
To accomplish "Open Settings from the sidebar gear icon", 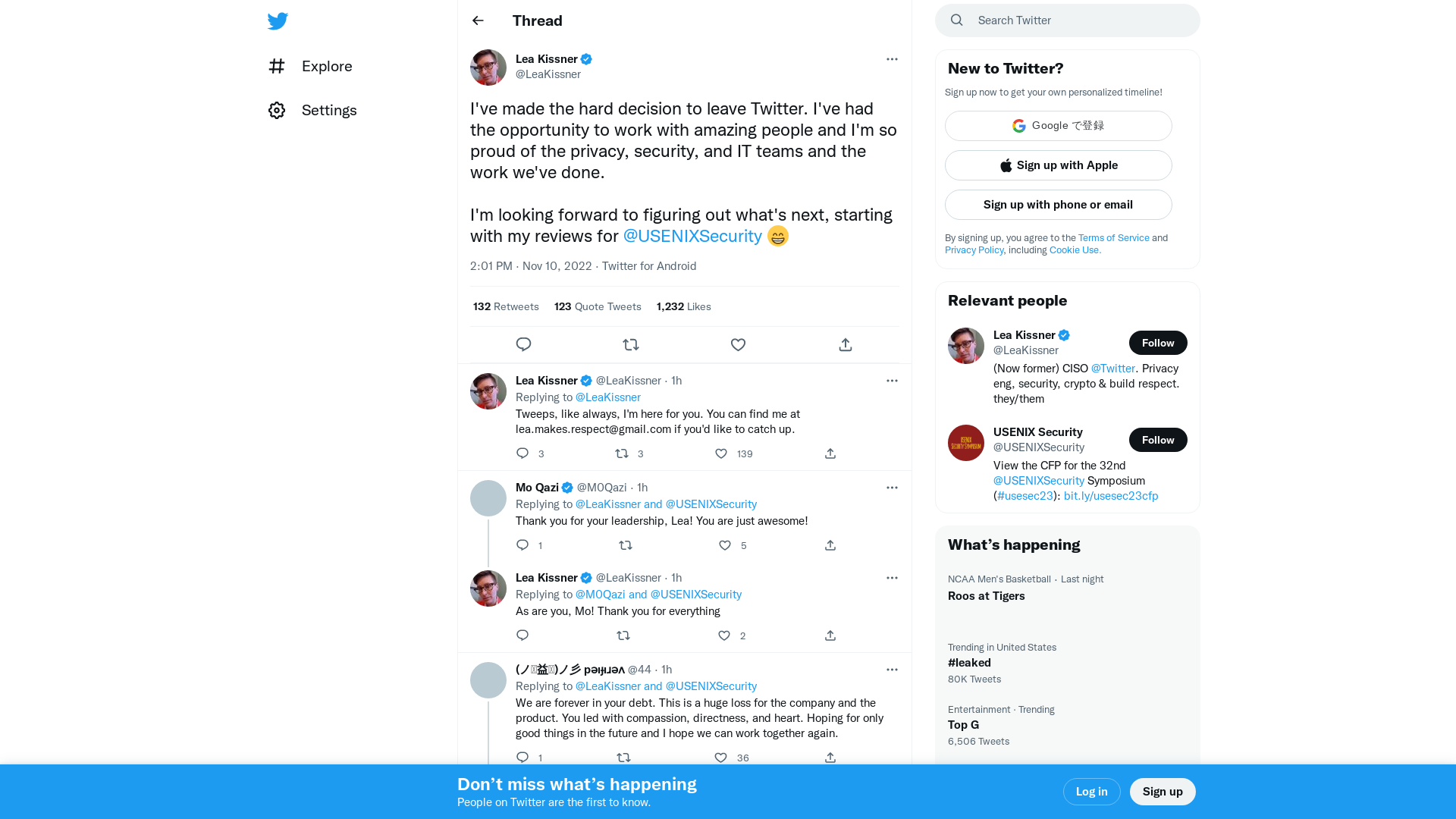I will tap(277, 110).
